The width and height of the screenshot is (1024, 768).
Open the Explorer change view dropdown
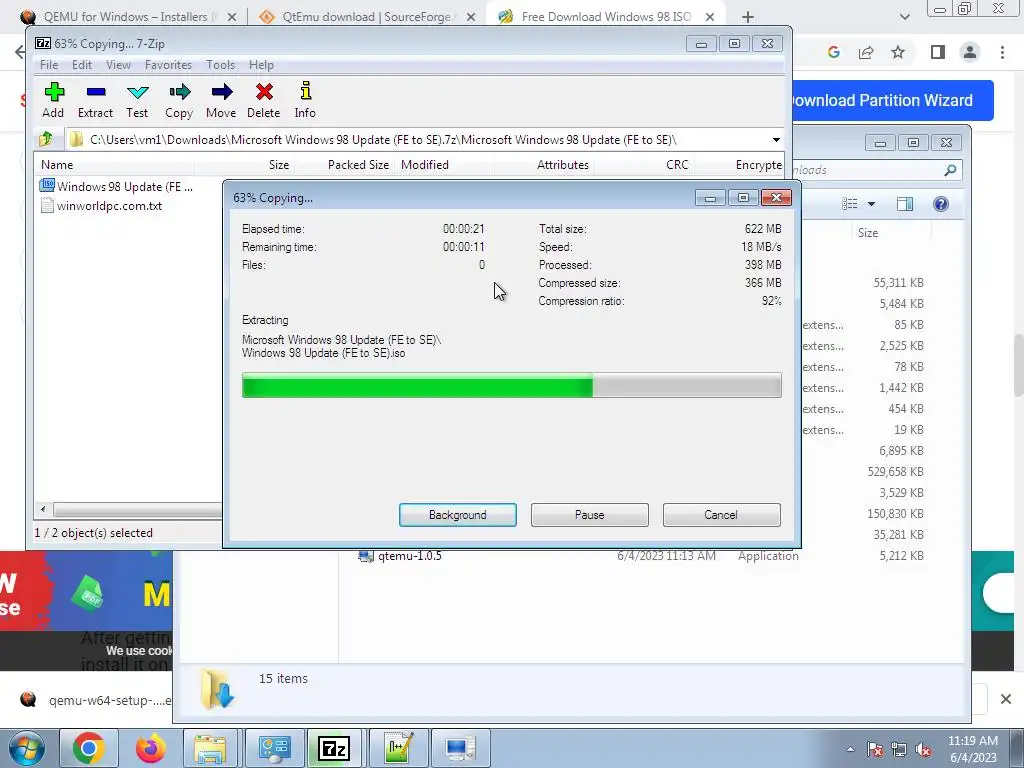click(x=871, y=204)
